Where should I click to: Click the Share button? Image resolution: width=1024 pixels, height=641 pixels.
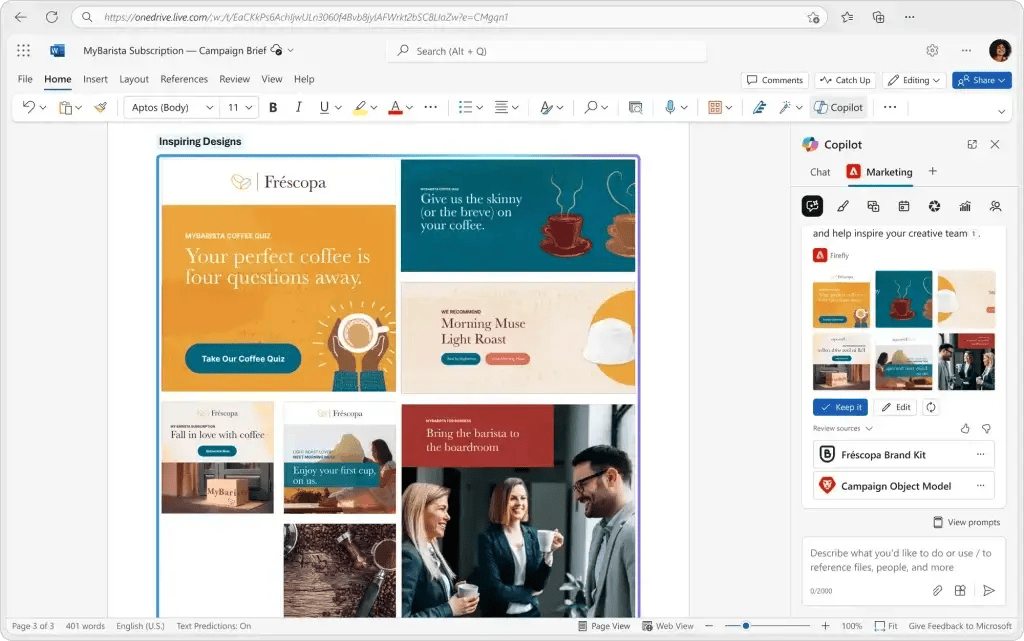982,80
